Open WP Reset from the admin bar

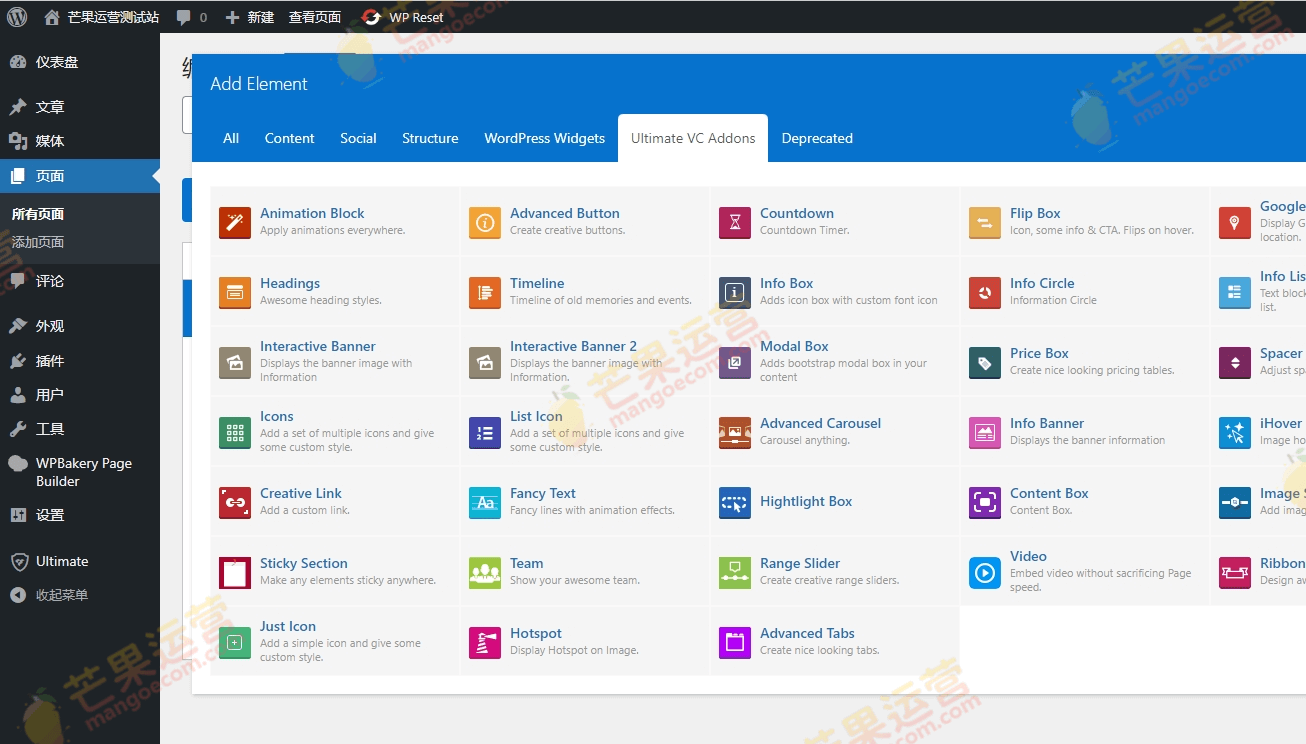(402, 16)
